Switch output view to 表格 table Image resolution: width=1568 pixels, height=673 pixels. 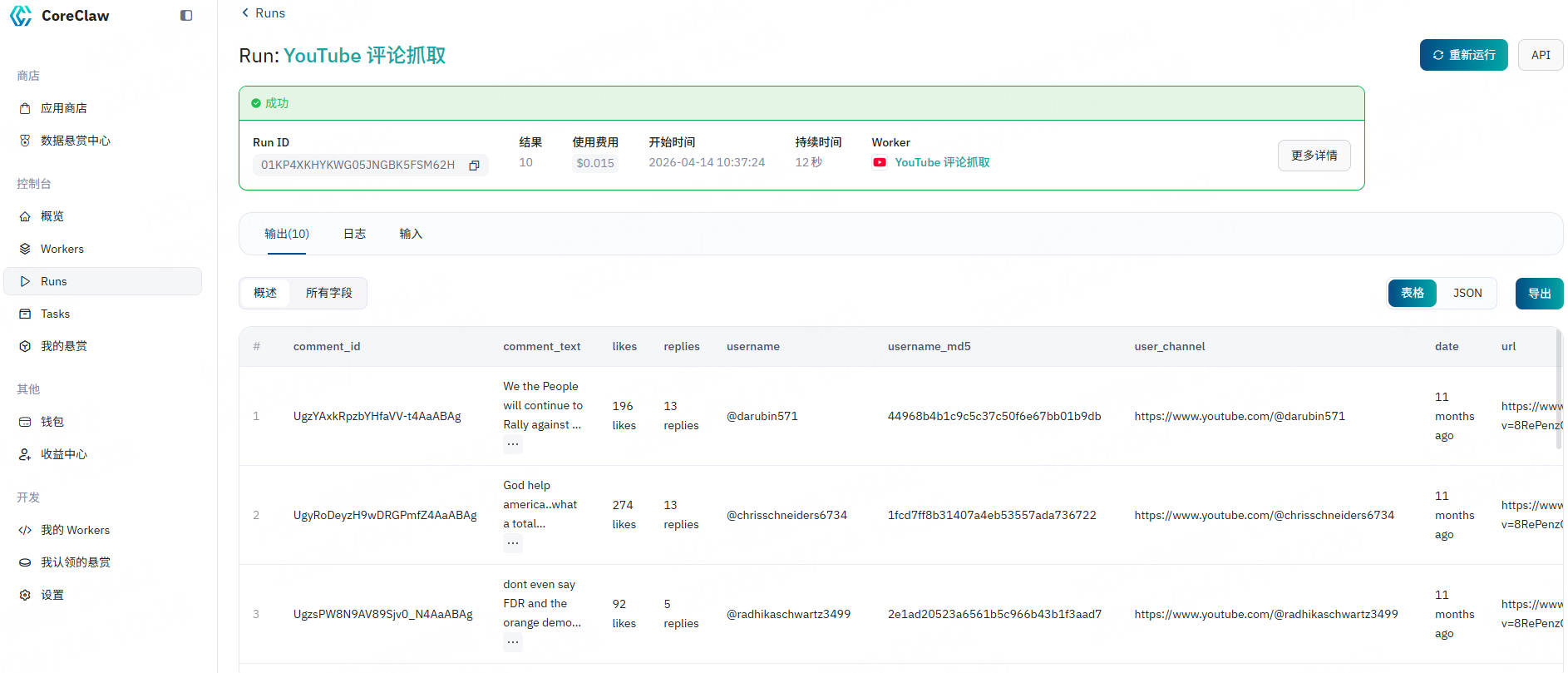tap(1412, 293)
